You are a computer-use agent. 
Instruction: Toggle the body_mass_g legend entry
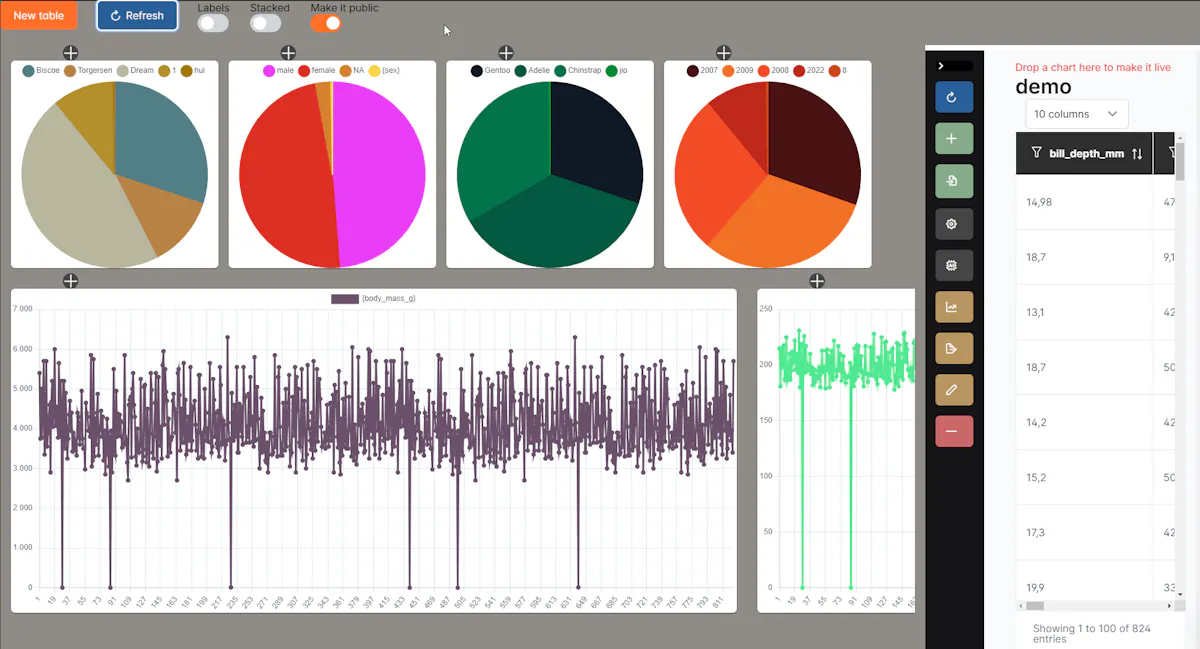pos(374,299)
